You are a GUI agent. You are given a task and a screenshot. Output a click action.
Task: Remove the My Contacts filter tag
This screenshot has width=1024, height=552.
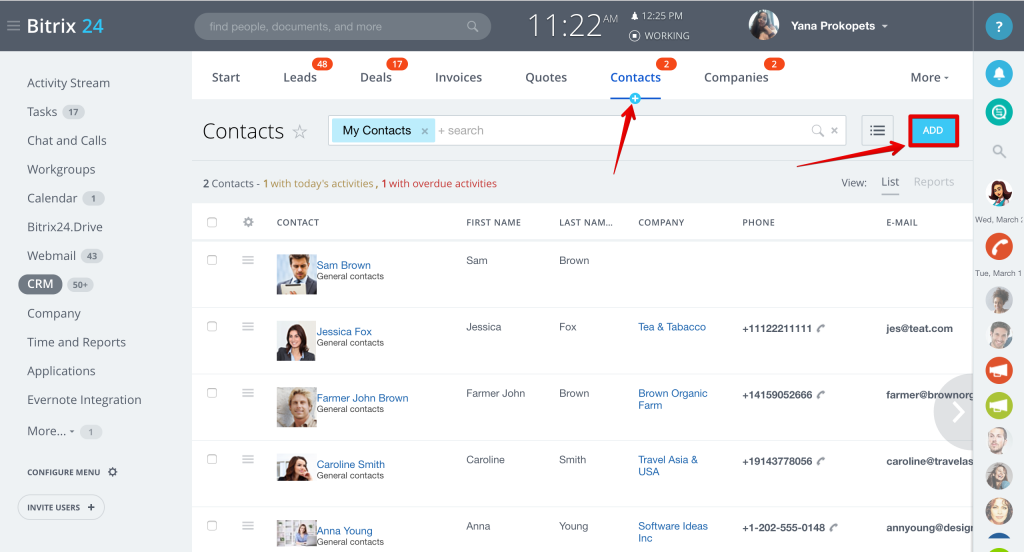(424, 131)
